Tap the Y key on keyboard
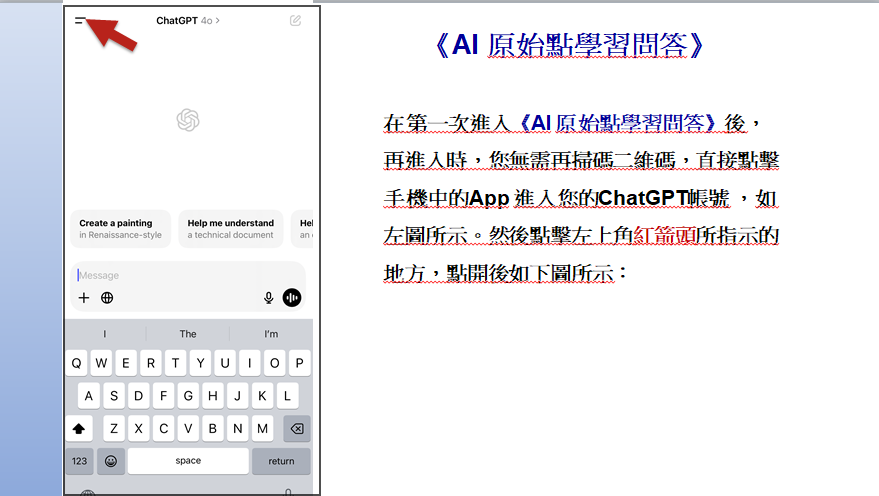 200,363
